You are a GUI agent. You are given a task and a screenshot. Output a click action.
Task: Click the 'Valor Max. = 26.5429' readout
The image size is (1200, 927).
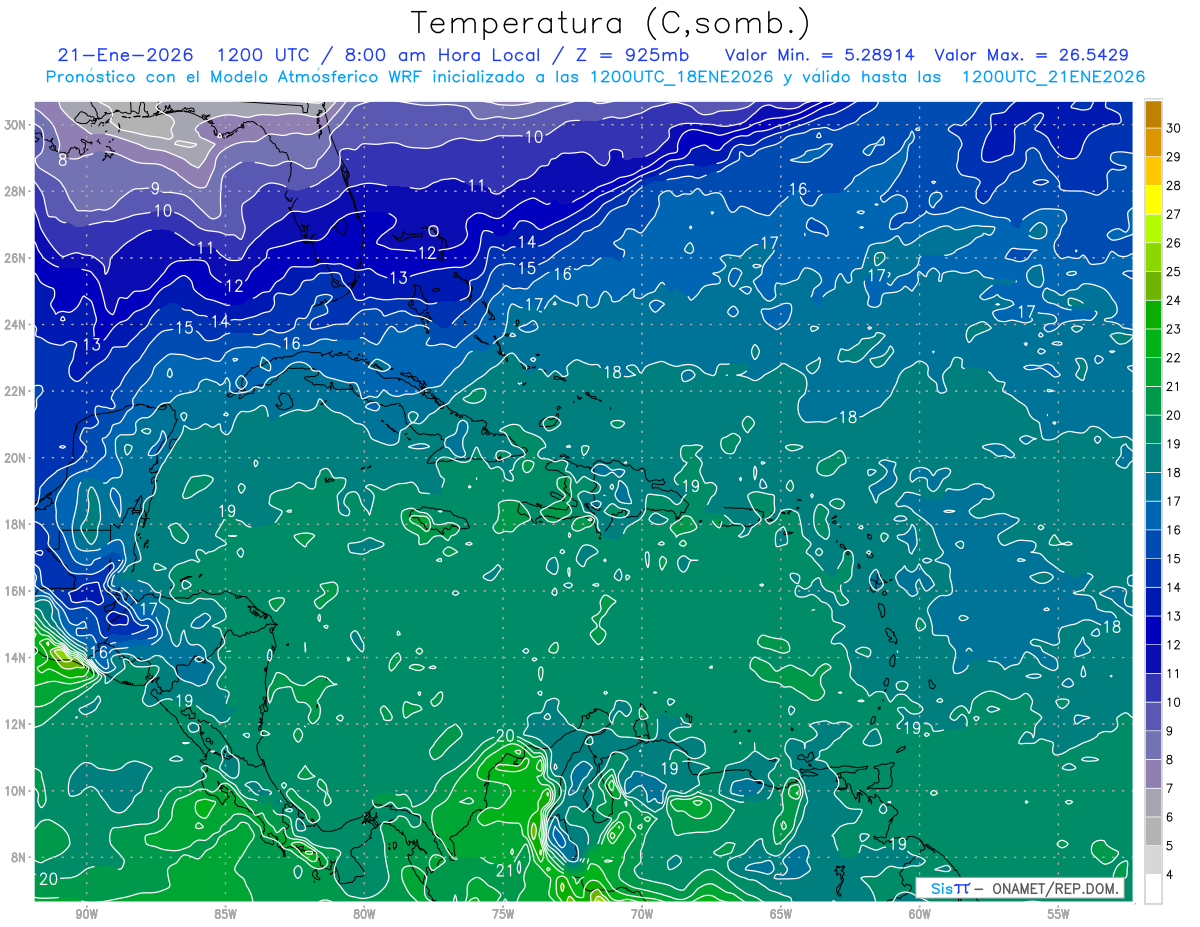tap(1032, 55)
